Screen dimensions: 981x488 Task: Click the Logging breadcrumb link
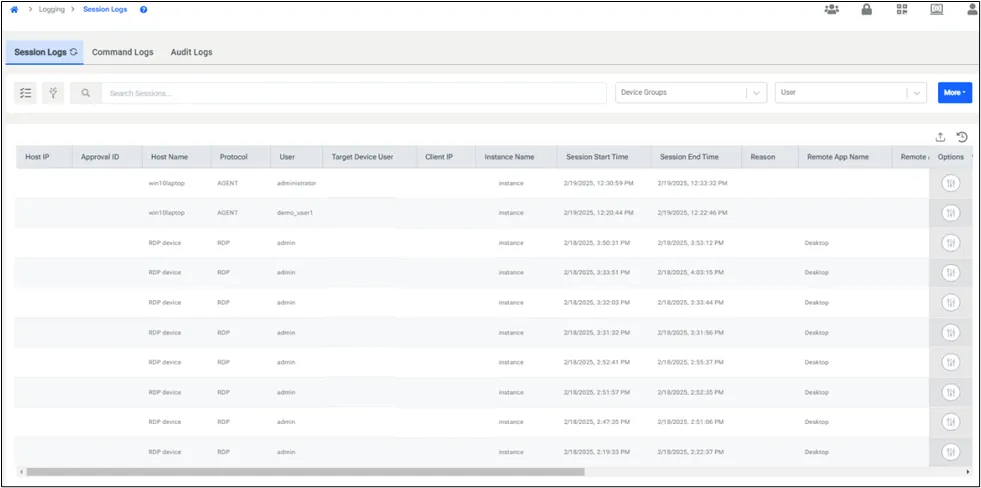51,9
